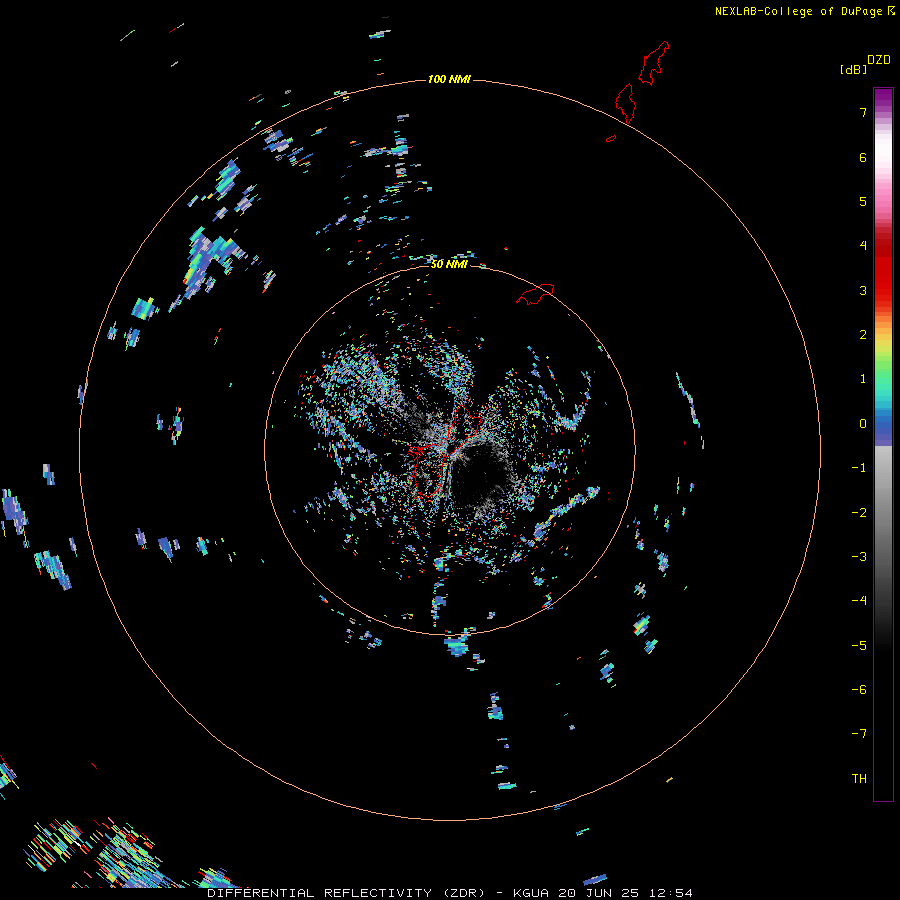Click the DZD color scale title
The height and width of the screenshot is (900, 900).
pyautogui.click(x=879, y=60)
